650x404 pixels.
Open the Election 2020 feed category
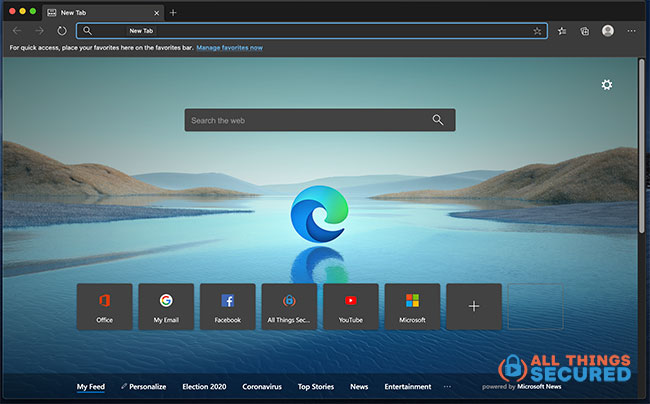coord(204,387)
